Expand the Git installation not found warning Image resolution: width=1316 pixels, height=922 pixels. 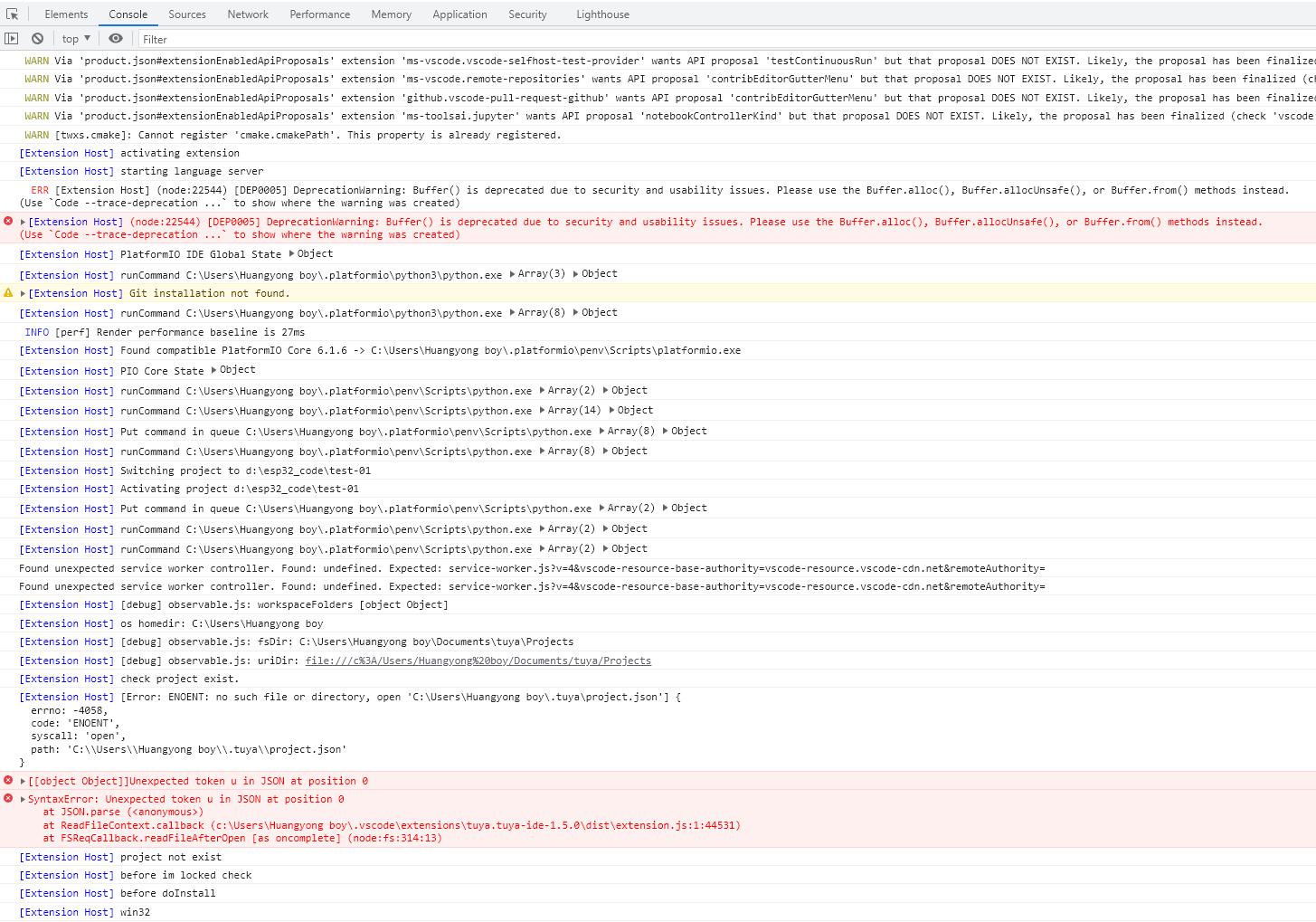pyautogui.click(x=23, y=293)
